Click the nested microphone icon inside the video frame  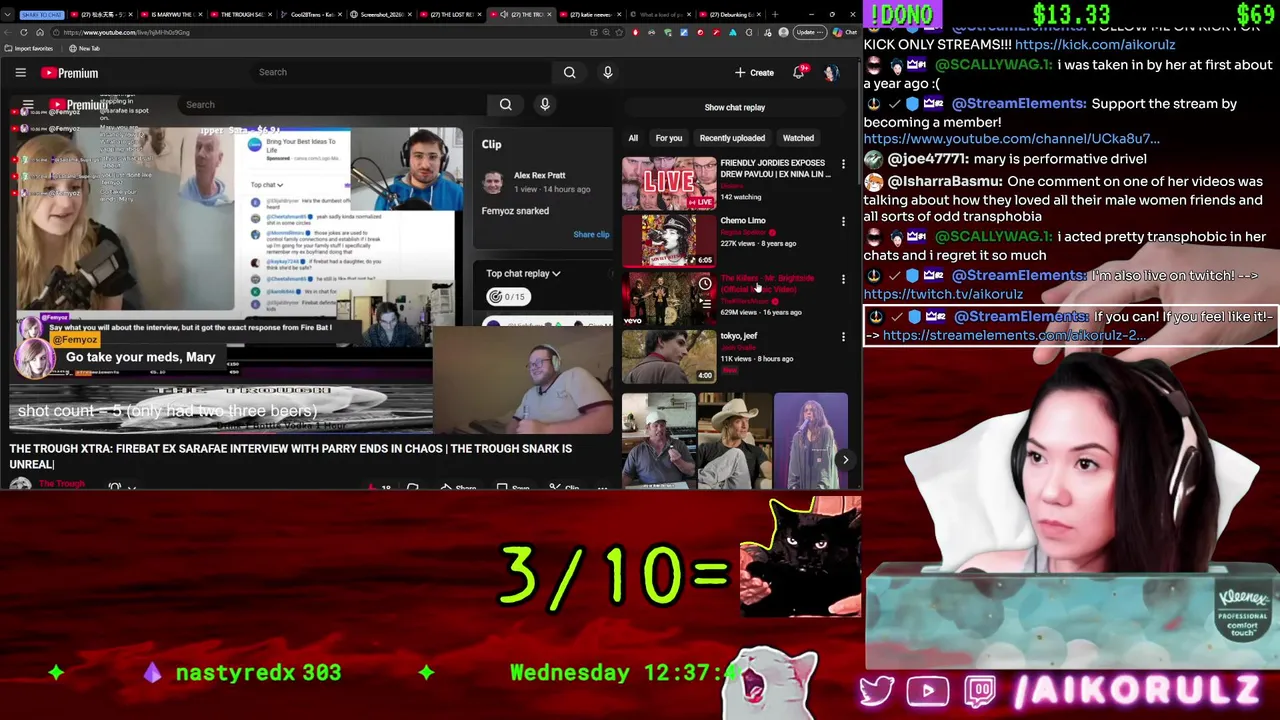(x=545, y=104)
